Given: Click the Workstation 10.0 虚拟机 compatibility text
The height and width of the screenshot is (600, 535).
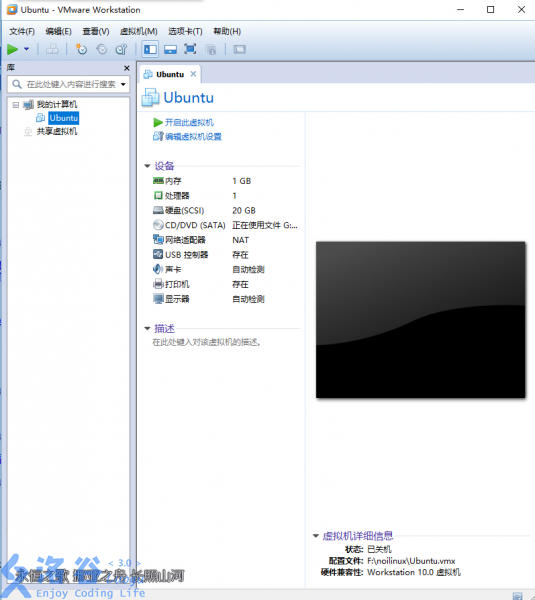Looking at the screenshot, I should [414, 572].
